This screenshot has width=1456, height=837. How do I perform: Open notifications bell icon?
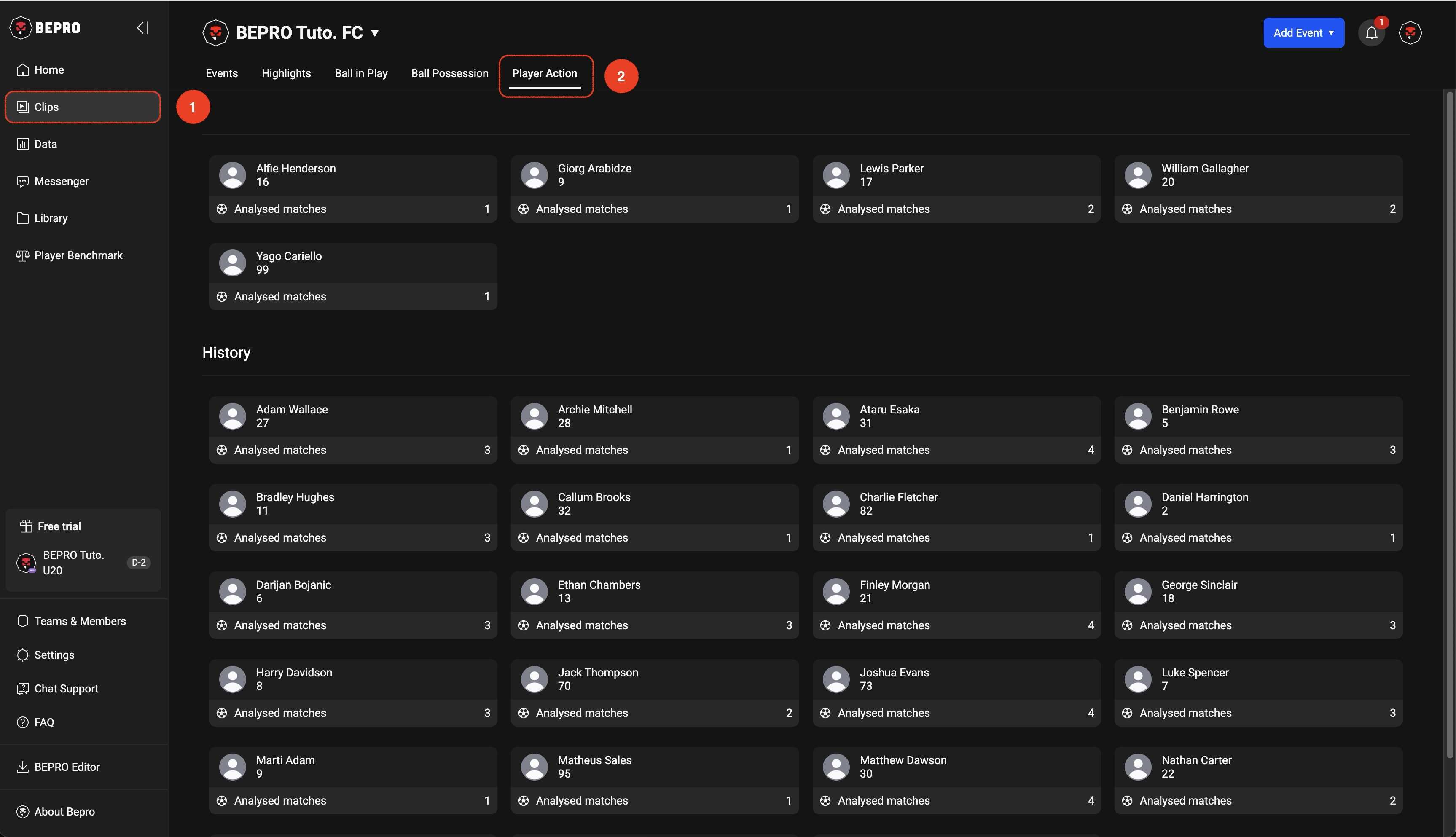pyautogui.click(x=1372, y=33)
